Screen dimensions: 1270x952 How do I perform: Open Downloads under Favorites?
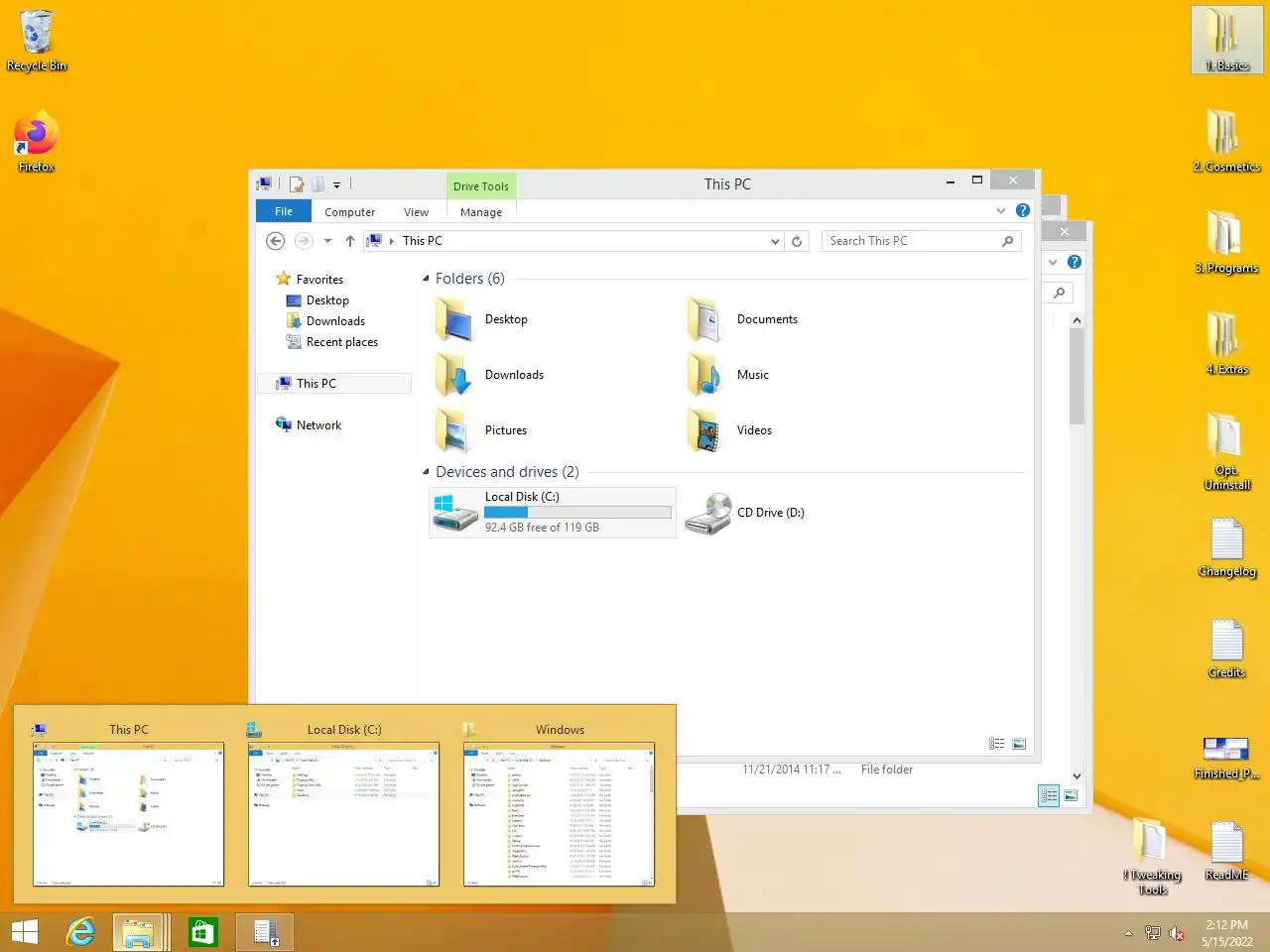(325, 321)
